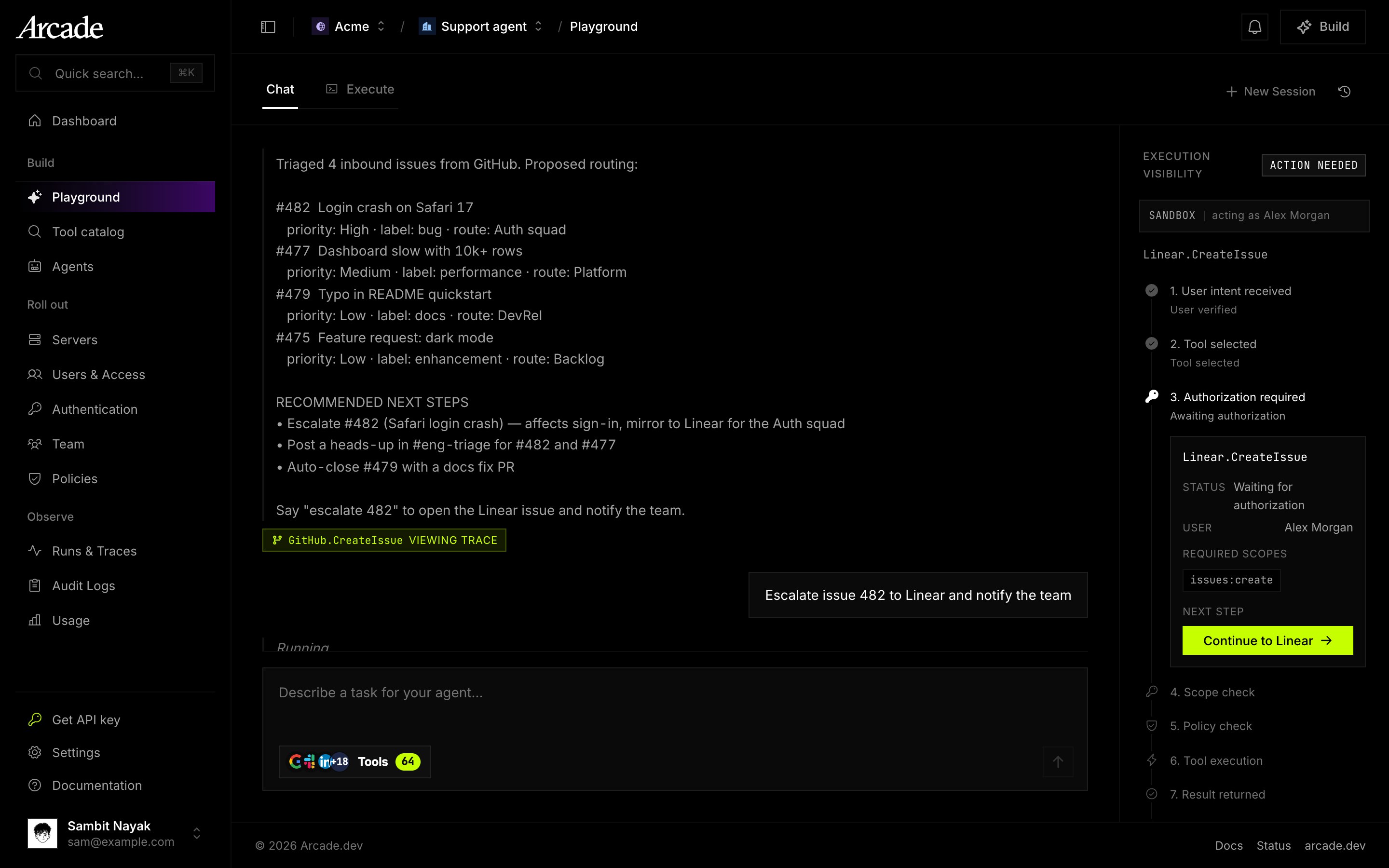The image size is (1389, 868).
Task: Open session history clock icon
Action: [1344, 91]
